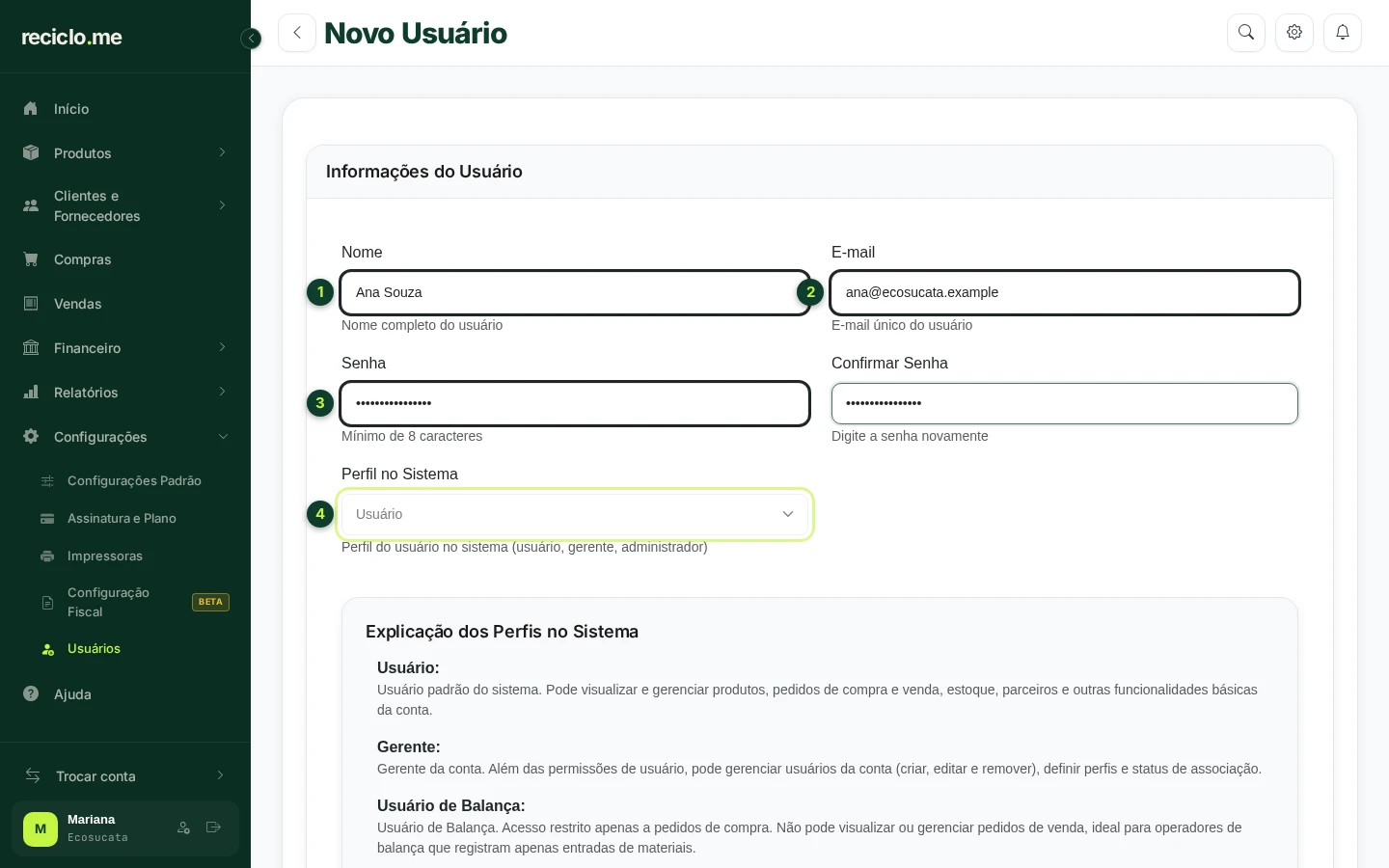Collapse the Configurações submenu chevron
Viewport: 1389px width, 868px height.
click(223, 436)
